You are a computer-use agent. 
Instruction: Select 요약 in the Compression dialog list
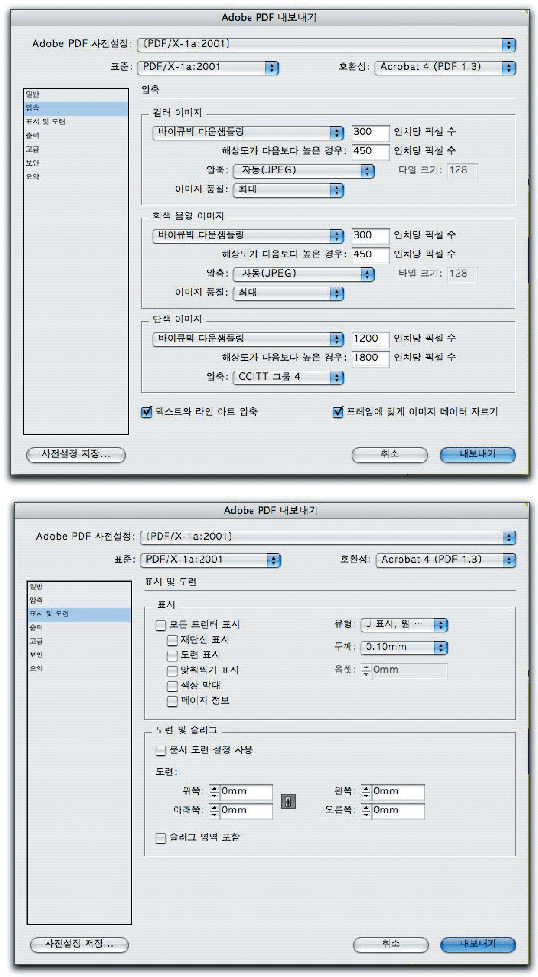[75, 176]
